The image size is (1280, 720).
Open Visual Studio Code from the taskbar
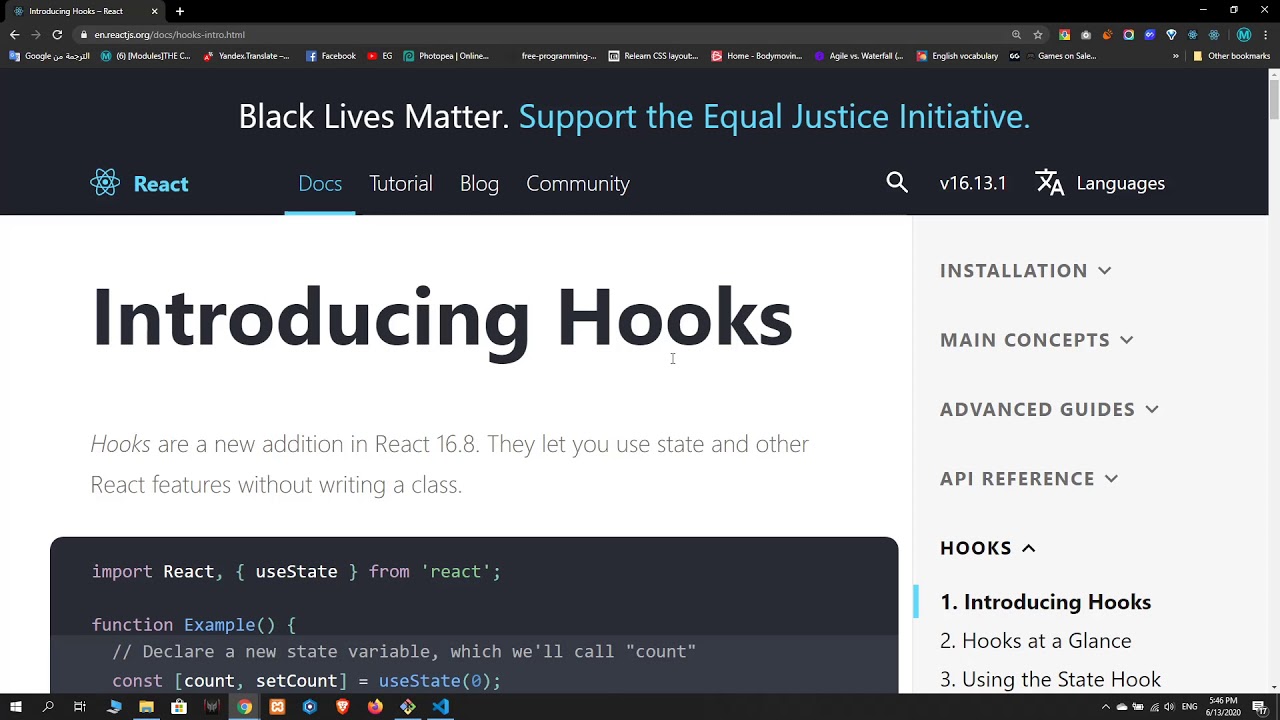coord(441,707)
